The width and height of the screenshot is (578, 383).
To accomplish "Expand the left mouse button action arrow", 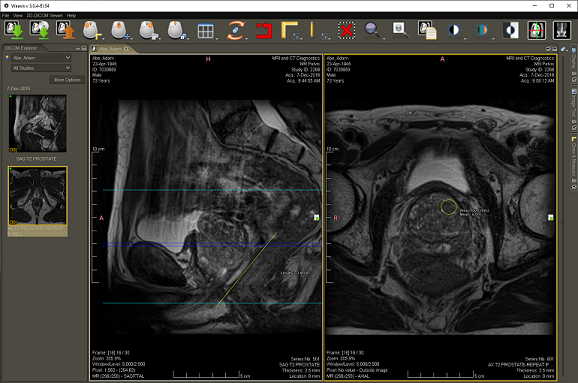I will (x=103, y=38).
